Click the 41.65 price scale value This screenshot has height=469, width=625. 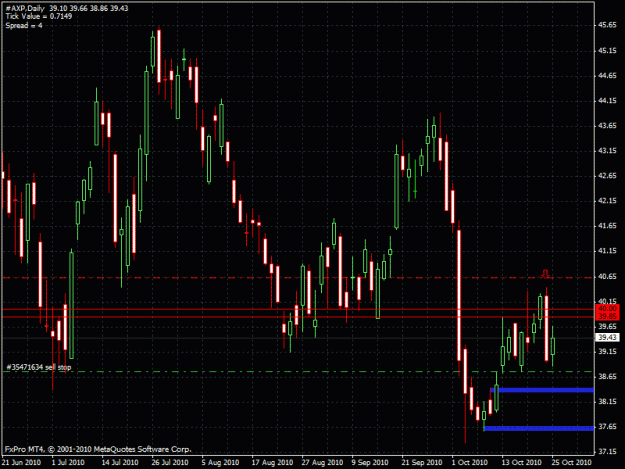(607, 226)
